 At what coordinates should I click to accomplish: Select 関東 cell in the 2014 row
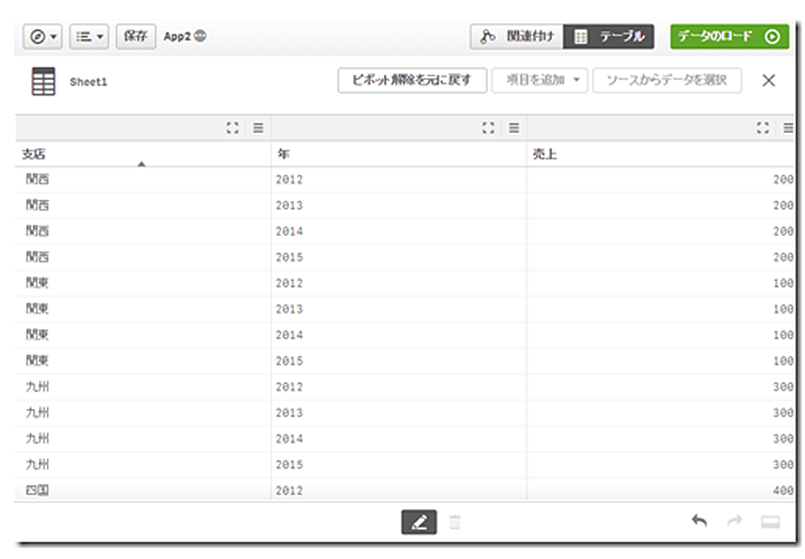pos(143,335)
